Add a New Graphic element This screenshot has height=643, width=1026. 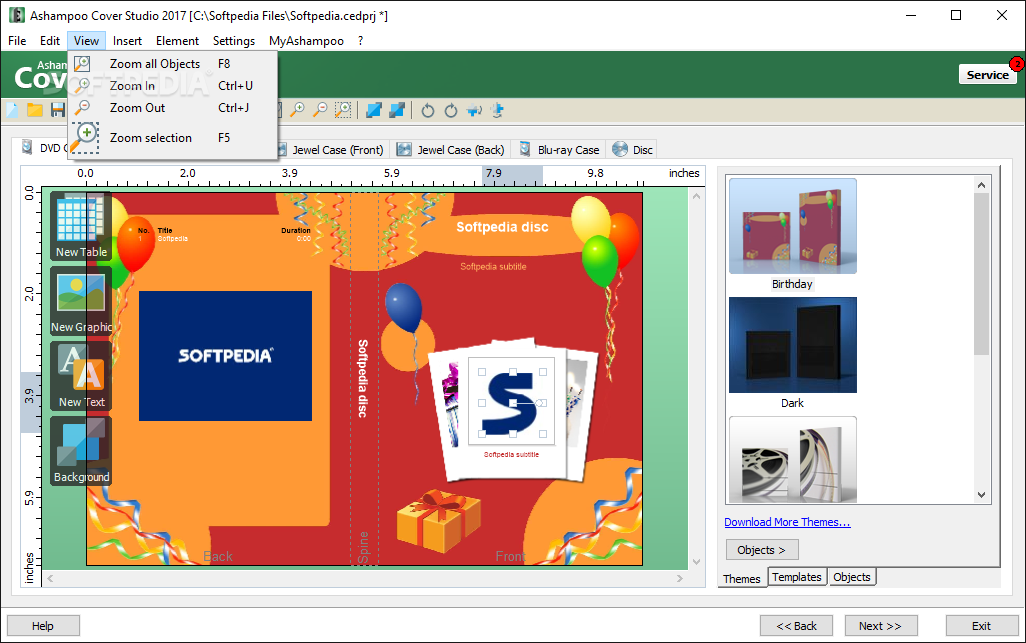[x=81, y=302]
